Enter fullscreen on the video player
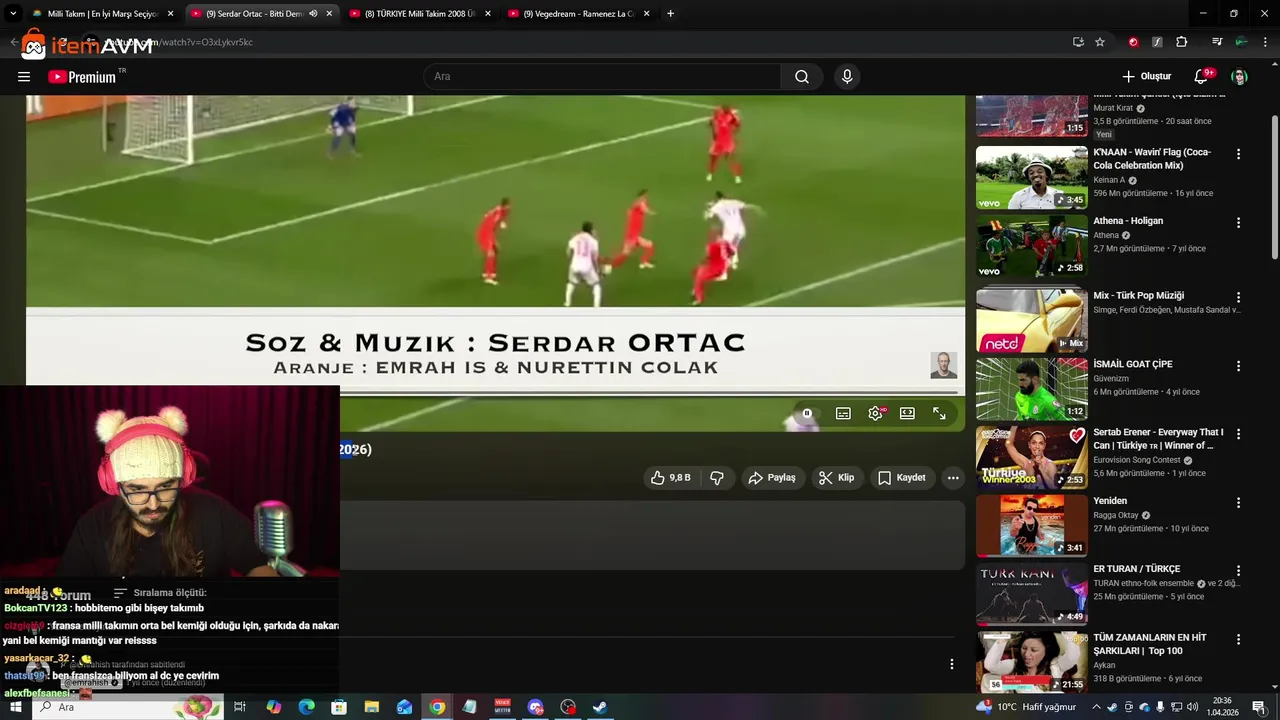1280x720 pixels. pos(939,413)
